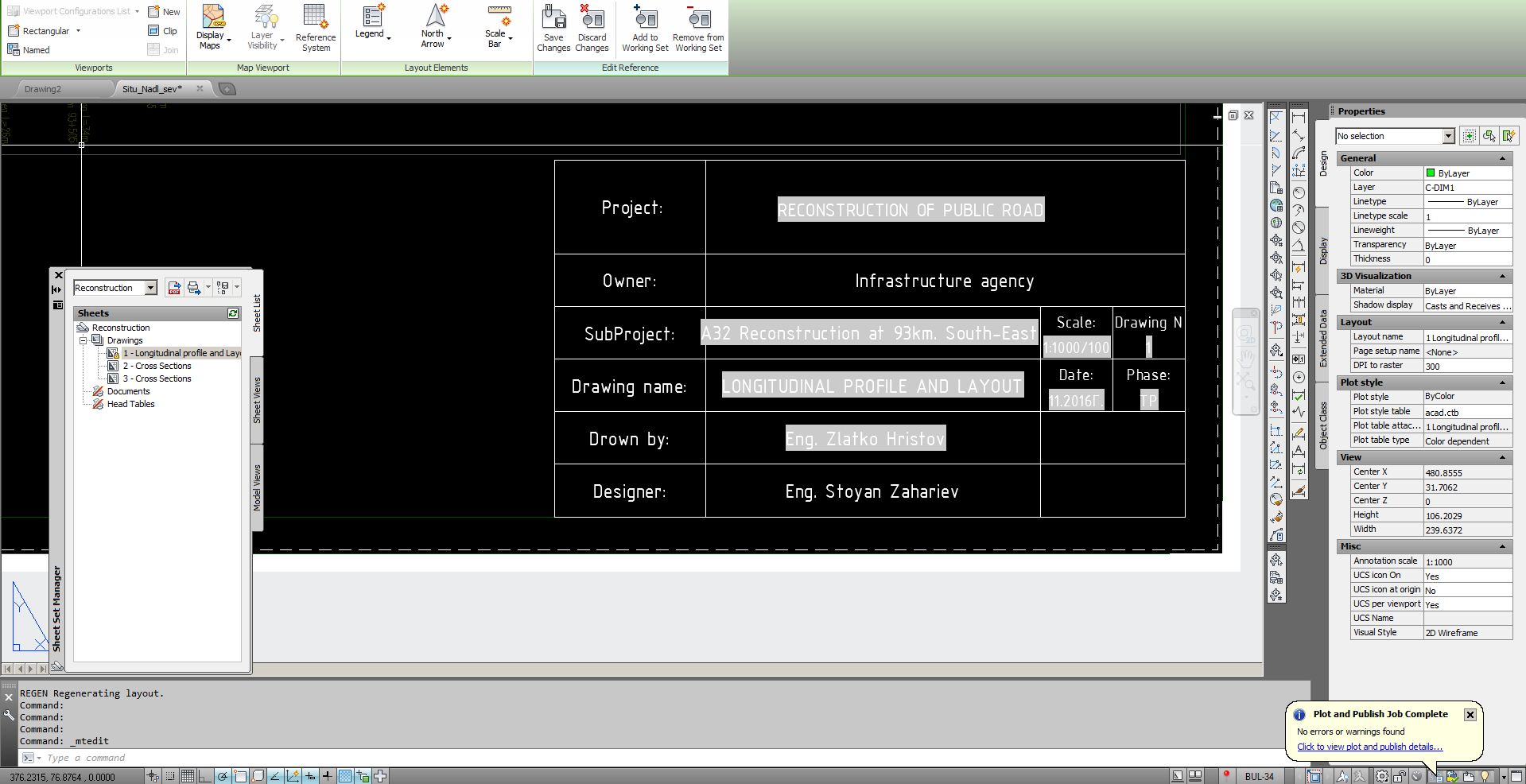The width and height of the screenshot is (1526, 784).
Task: Click the Display Maps ribbon icon
Action: point(212,27)
